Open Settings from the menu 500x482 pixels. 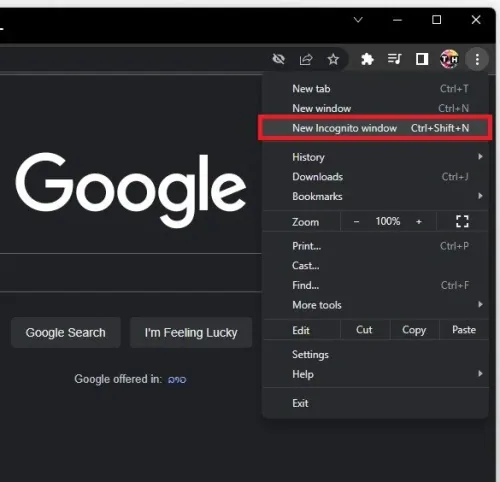375,355
